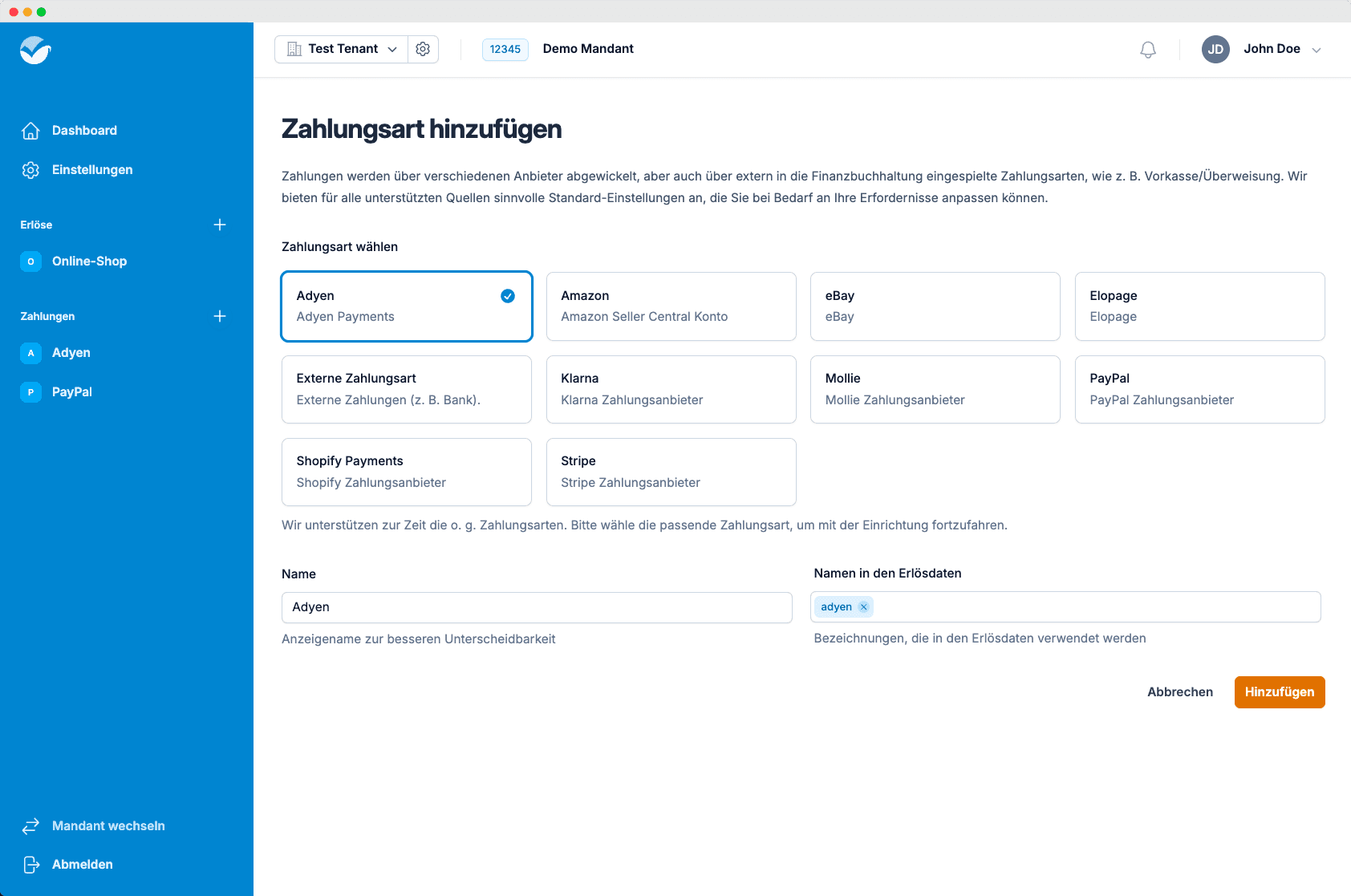Click the 'Zahlungsart wählen' label

pyautogui.click(x=339, y=246)
